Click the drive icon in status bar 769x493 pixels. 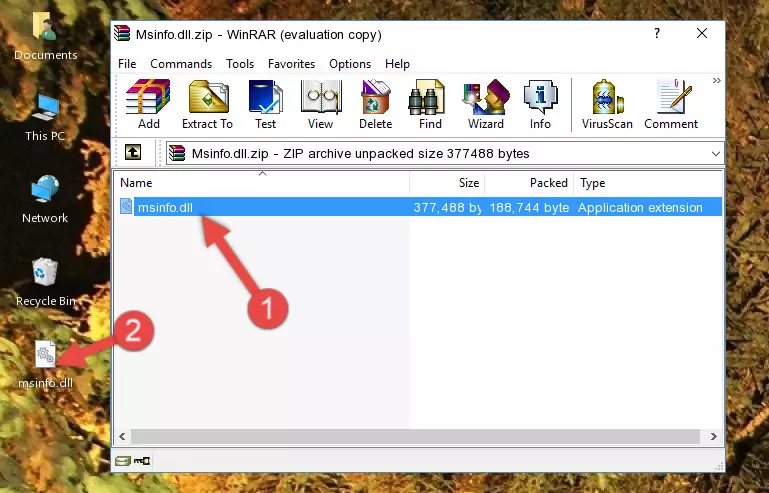(x=123, y=461)
